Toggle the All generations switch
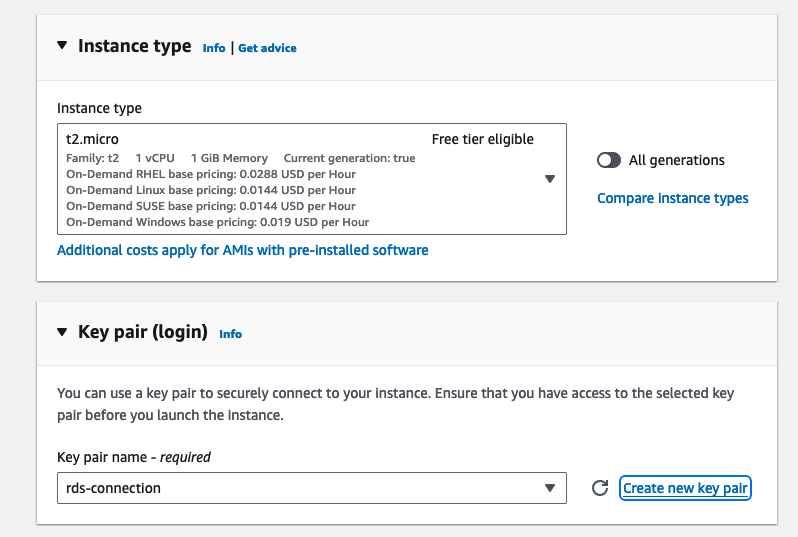 (608, 160)
